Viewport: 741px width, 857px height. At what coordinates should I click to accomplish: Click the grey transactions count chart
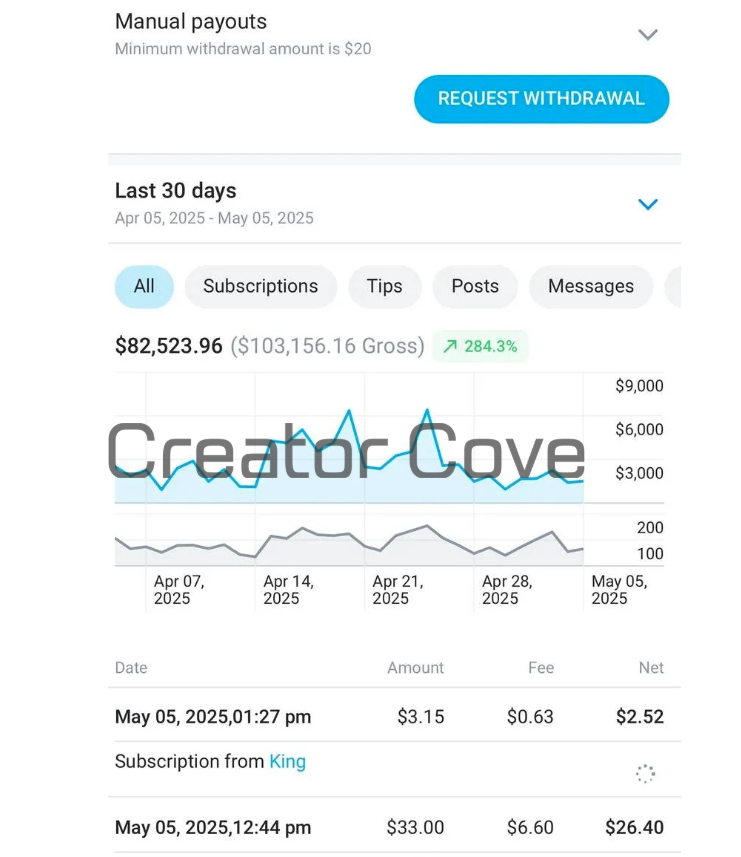click(349, 545)
